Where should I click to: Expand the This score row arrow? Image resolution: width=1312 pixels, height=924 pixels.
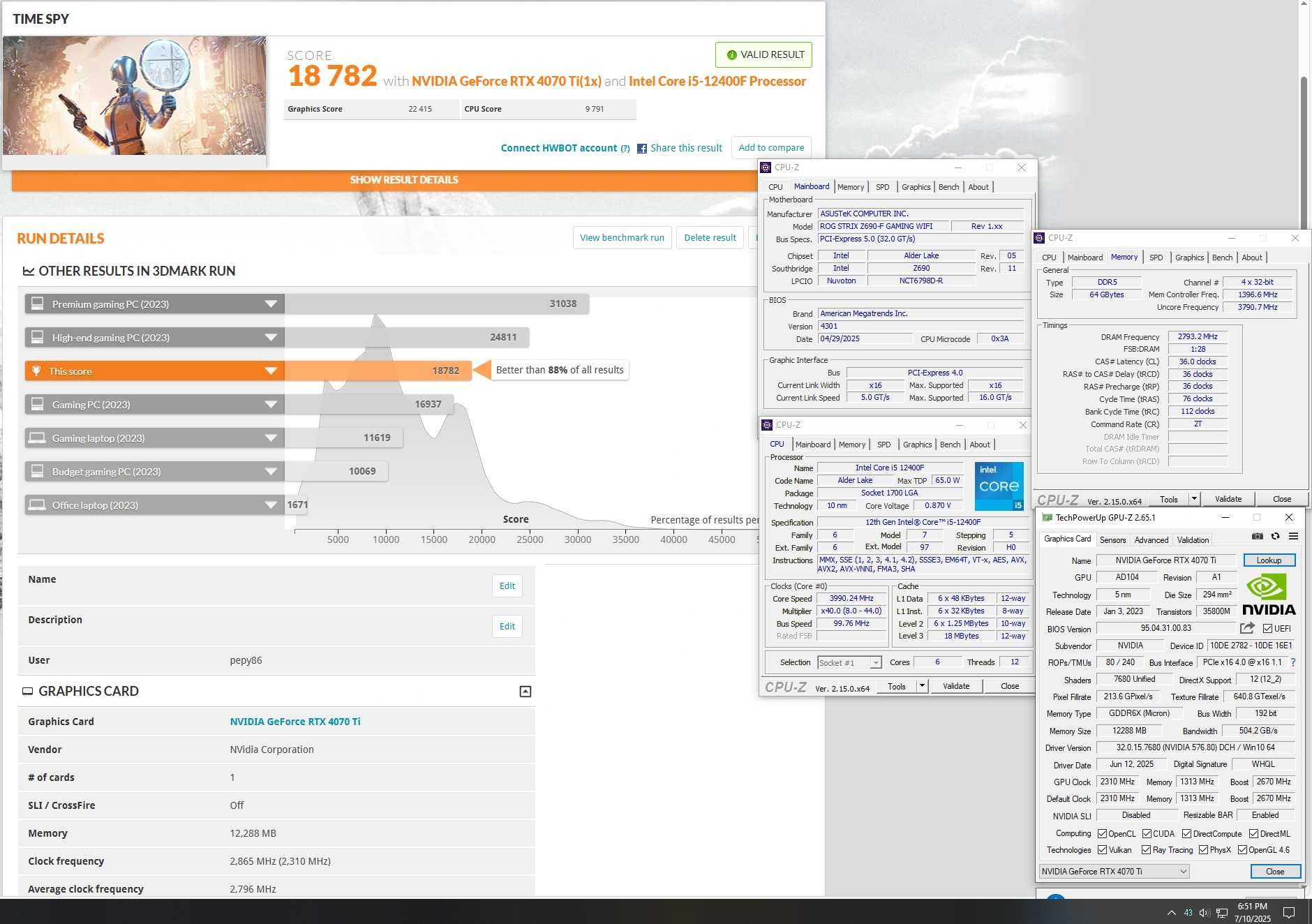tap(271, 371)
